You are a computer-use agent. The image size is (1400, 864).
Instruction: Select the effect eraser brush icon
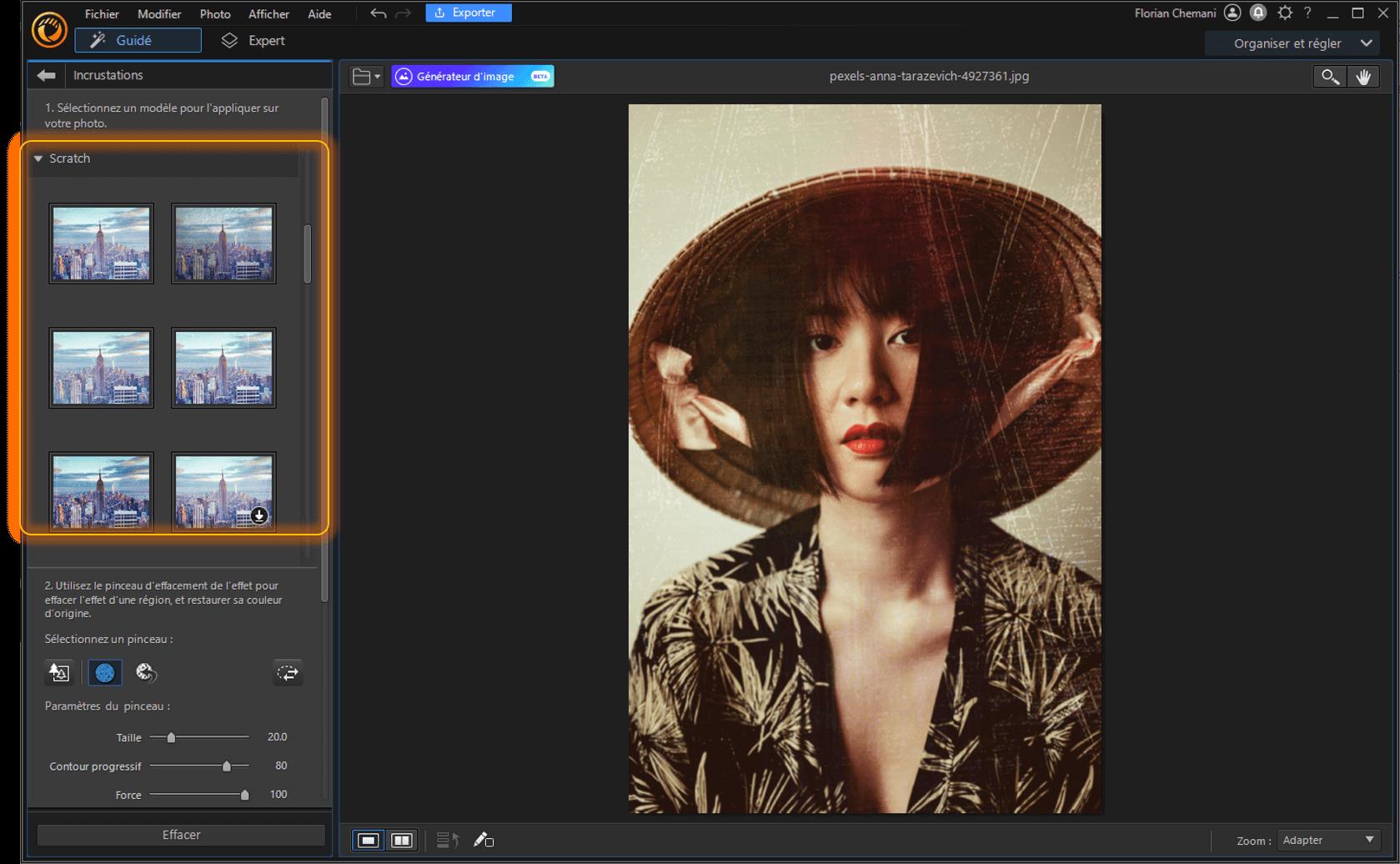pyautogui.click(x=146, y=673)
